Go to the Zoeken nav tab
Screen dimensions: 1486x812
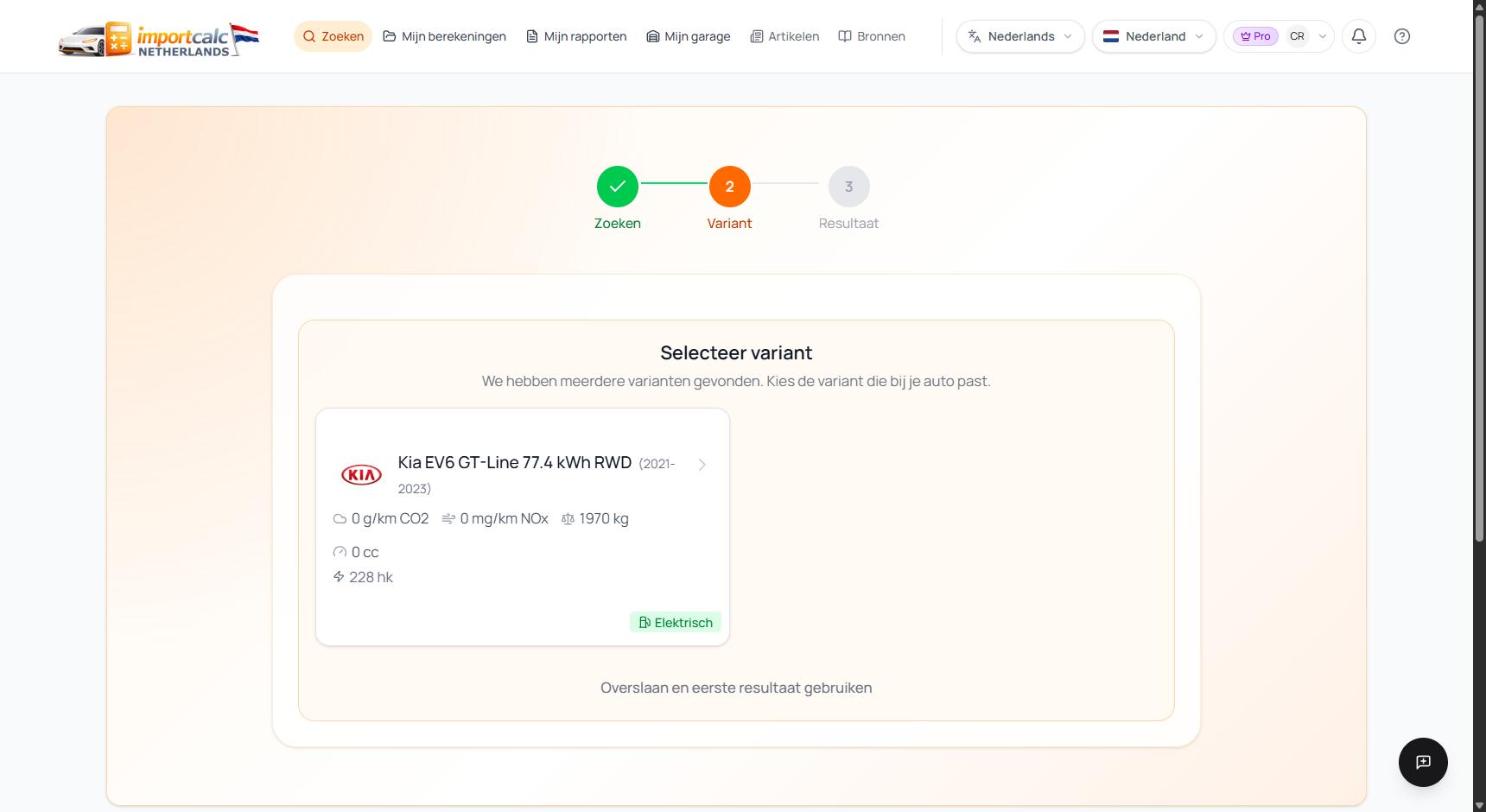coord(333,36)
